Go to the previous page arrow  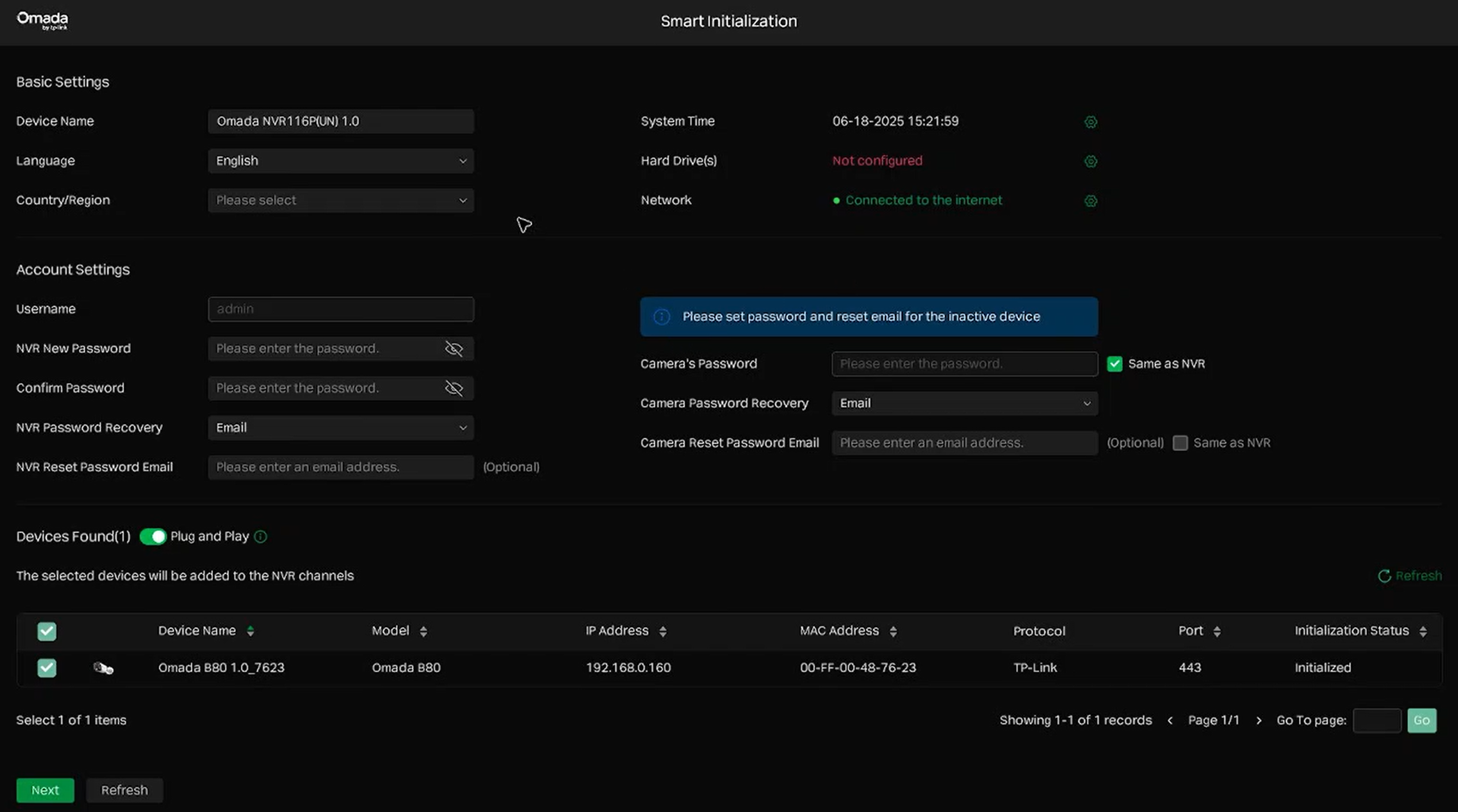coord(1170,721)
